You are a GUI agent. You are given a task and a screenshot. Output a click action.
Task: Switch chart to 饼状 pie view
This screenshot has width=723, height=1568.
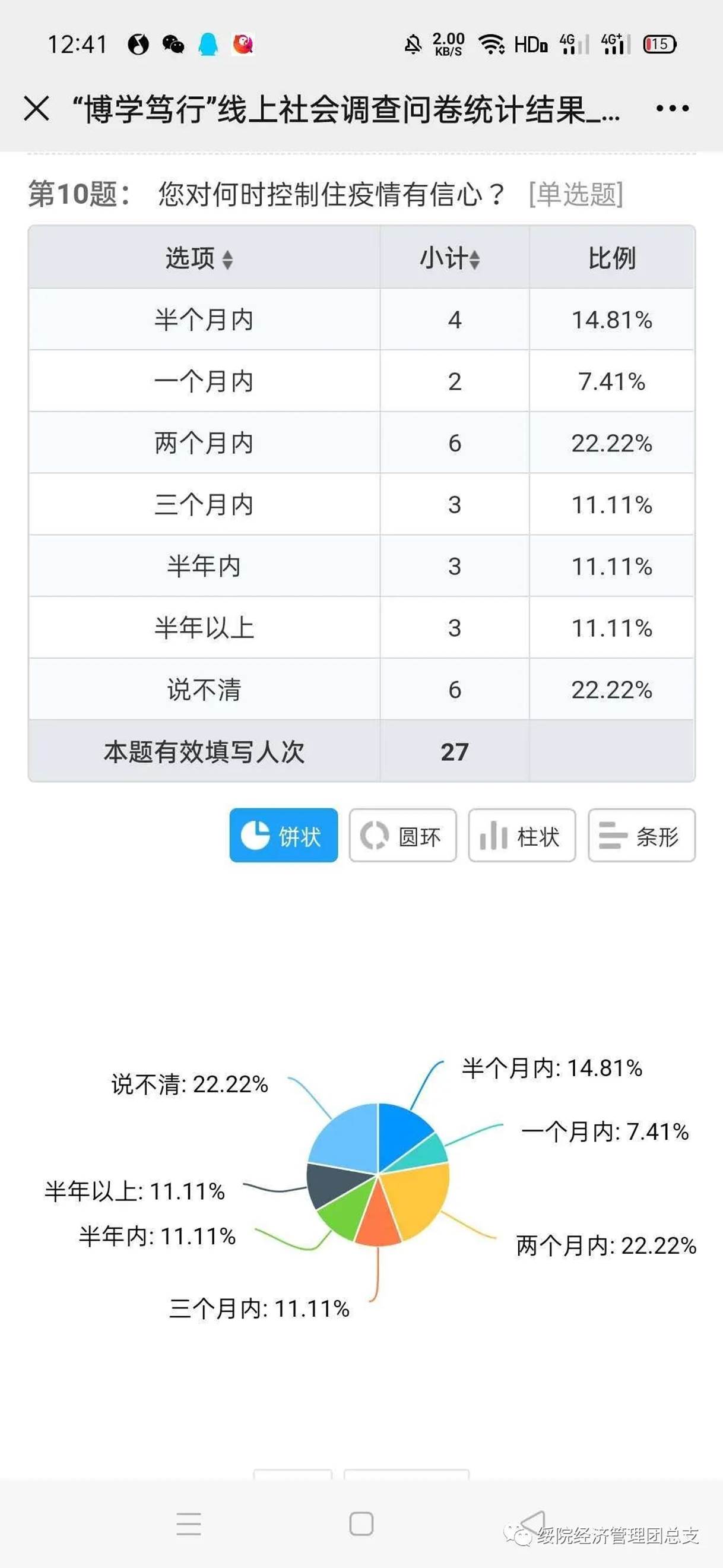pyautogui.click(x=283, y=835)
